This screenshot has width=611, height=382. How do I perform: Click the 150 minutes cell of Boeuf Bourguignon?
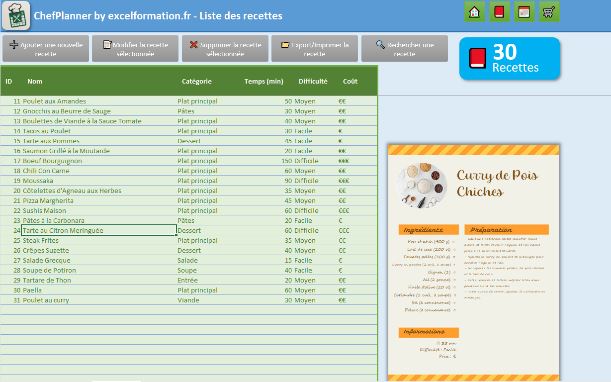287,161
